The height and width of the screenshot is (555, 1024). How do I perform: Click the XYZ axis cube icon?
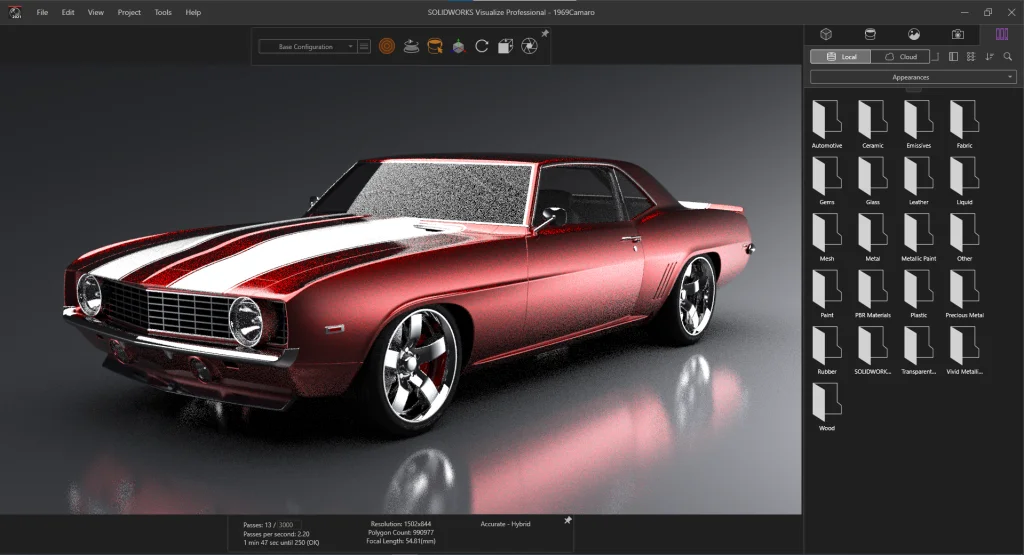click(x=458, y=46)
